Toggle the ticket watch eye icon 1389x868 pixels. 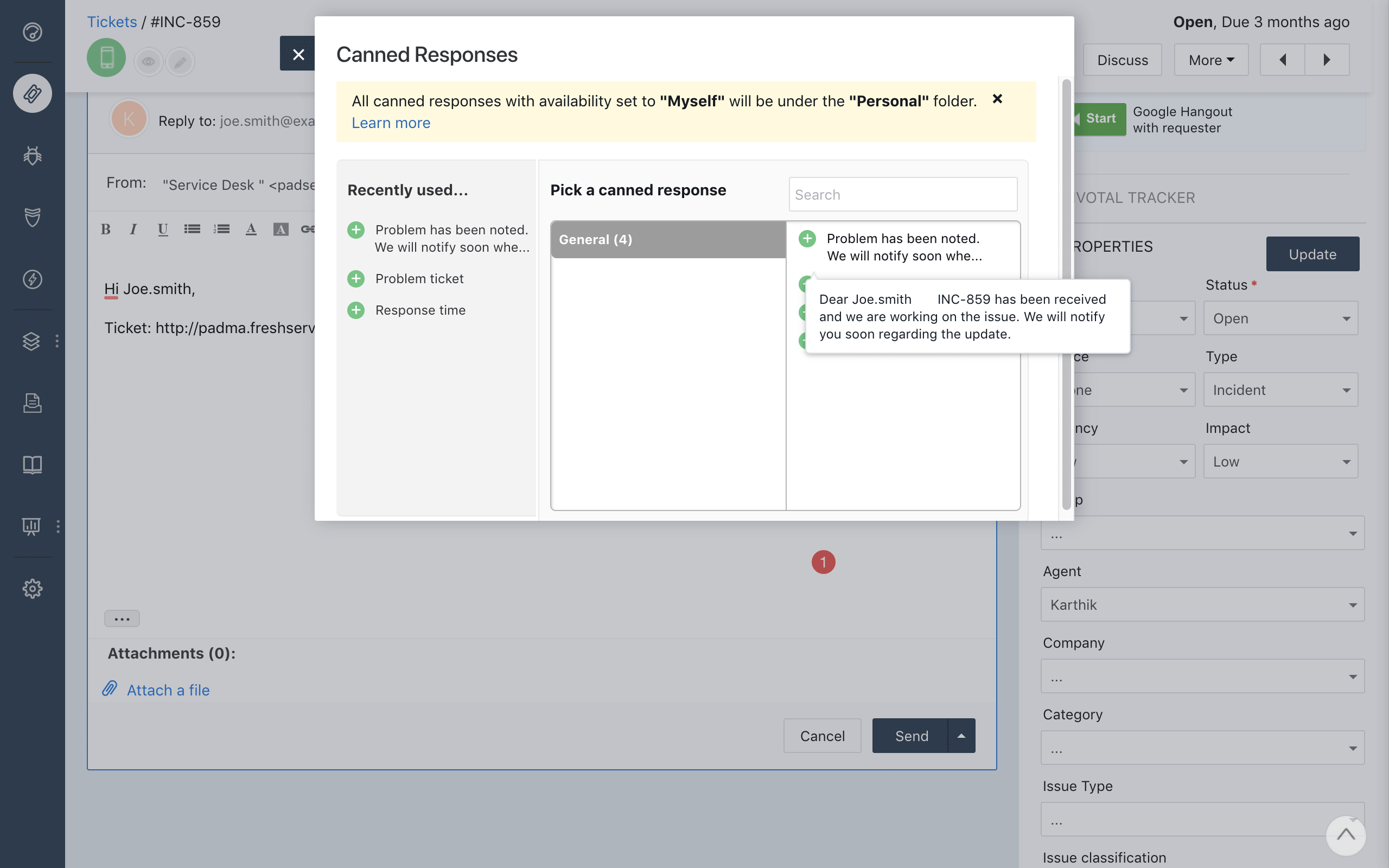tap(148, 61)
